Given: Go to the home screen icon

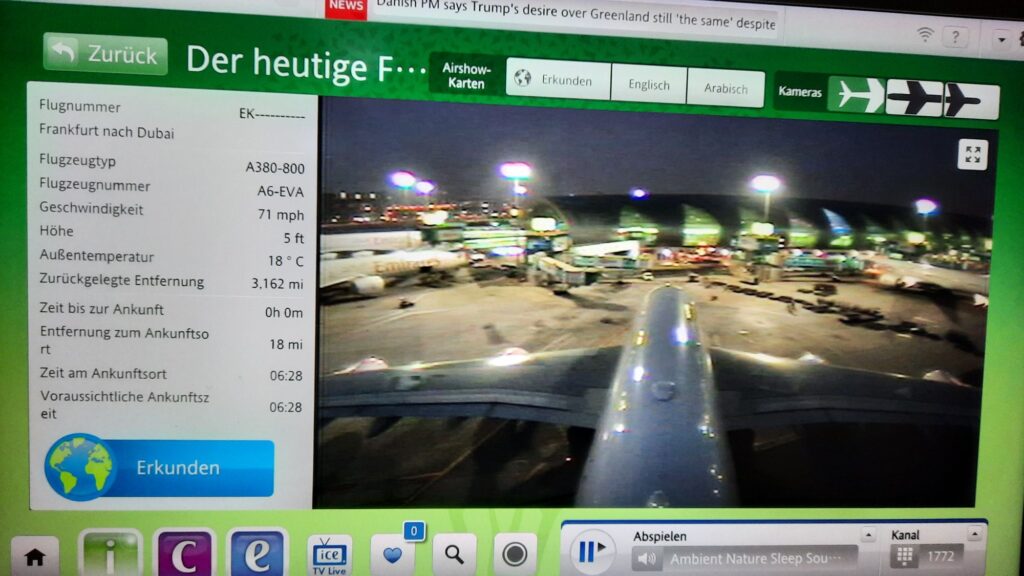Looking at the screenshot, I should tap(35, 557).
